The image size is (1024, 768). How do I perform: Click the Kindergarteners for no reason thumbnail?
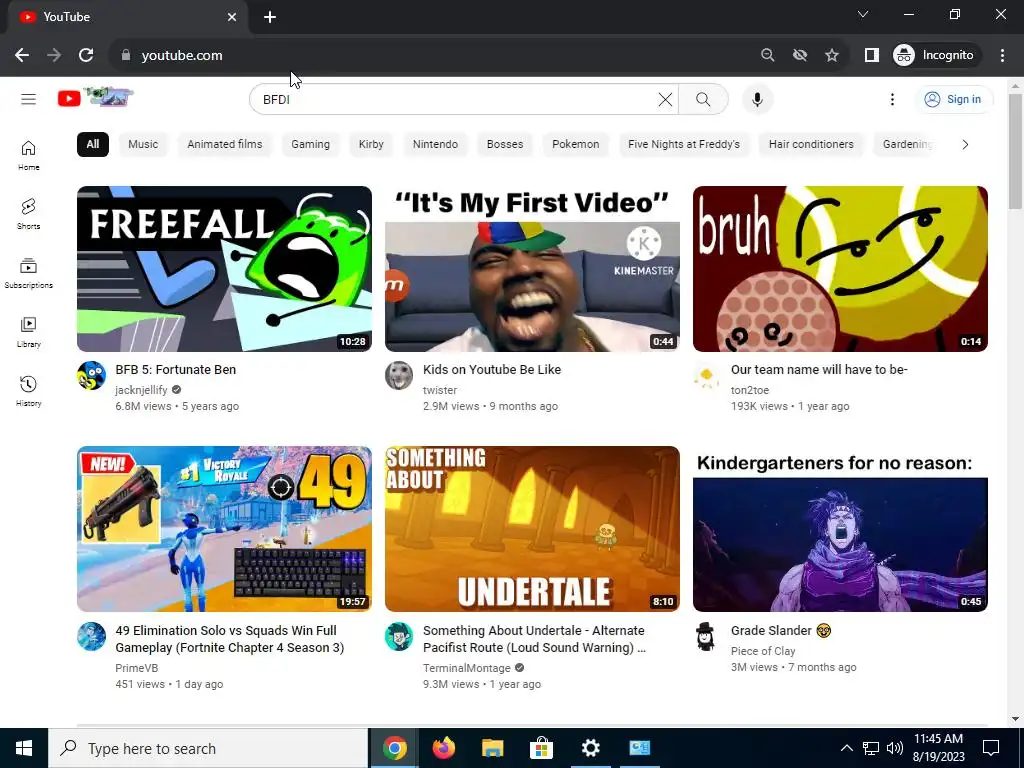click(x=840, y=529)
